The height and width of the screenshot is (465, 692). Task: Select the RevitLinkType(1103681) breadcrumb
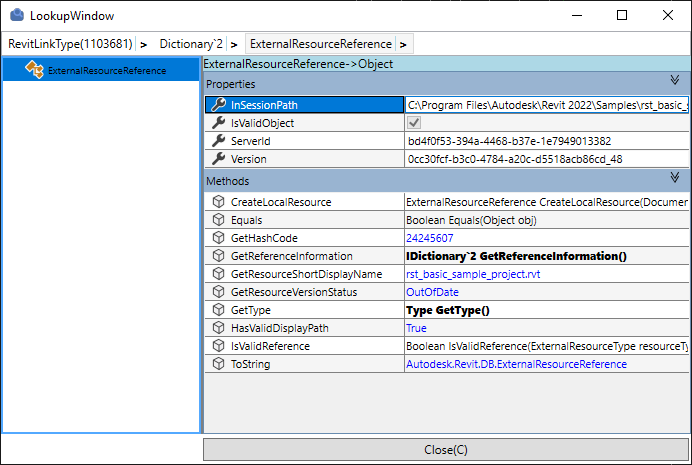(69, 44)
